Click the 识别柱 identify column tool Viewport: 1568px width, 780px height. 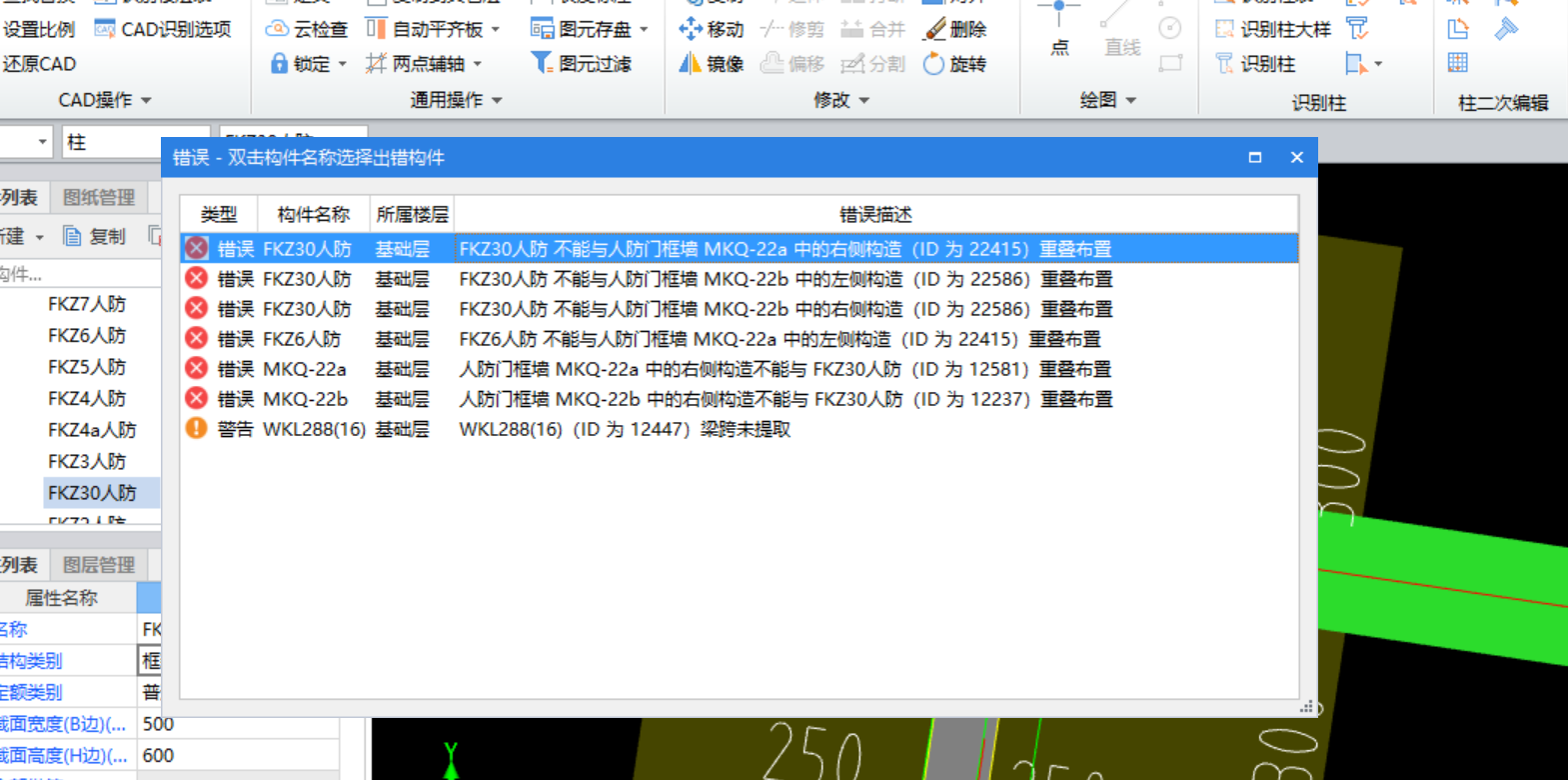click(1255, 64)
